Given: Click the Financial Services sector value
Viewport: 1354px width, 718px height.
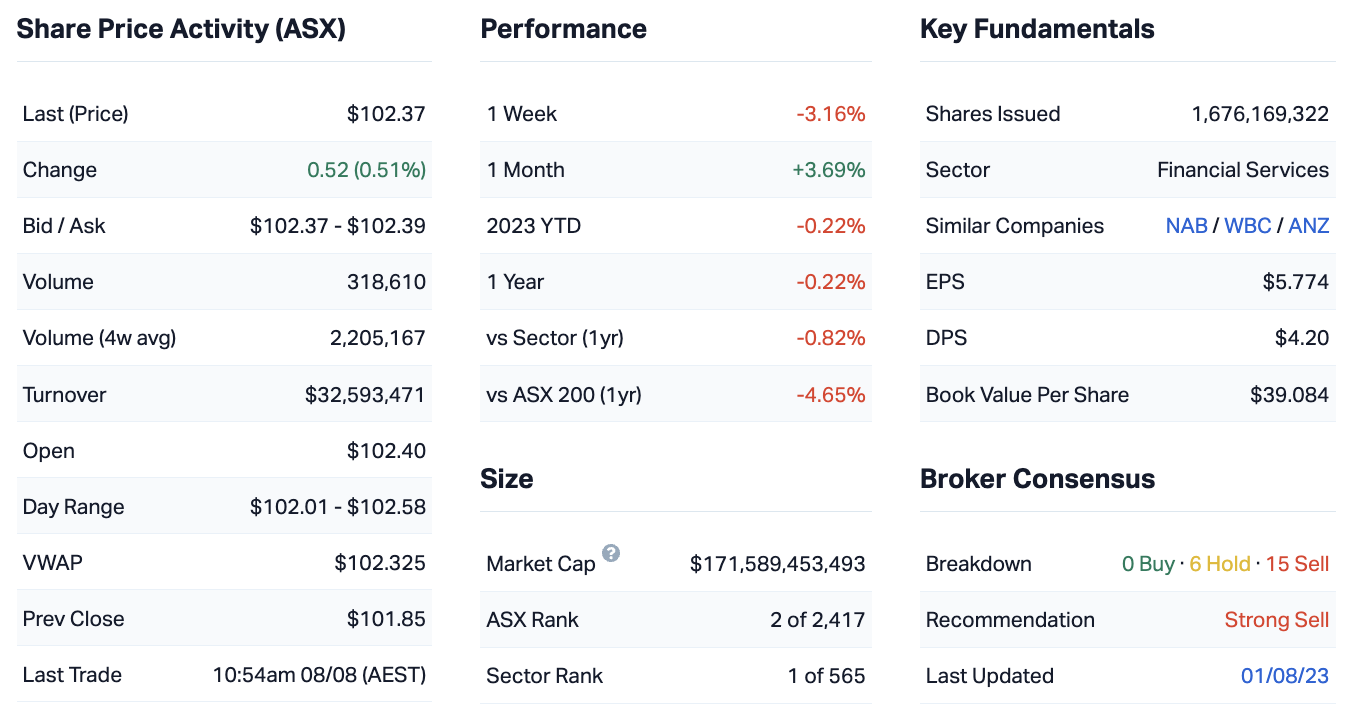Looking at the screenshot, I should [x=1242, y=170].
